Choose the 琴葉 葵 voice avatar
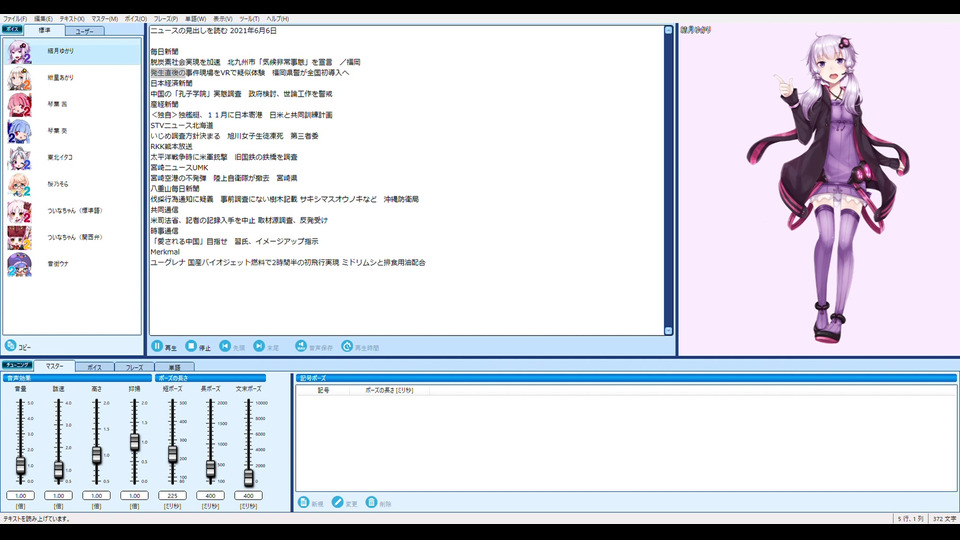 tap(19, 131)
